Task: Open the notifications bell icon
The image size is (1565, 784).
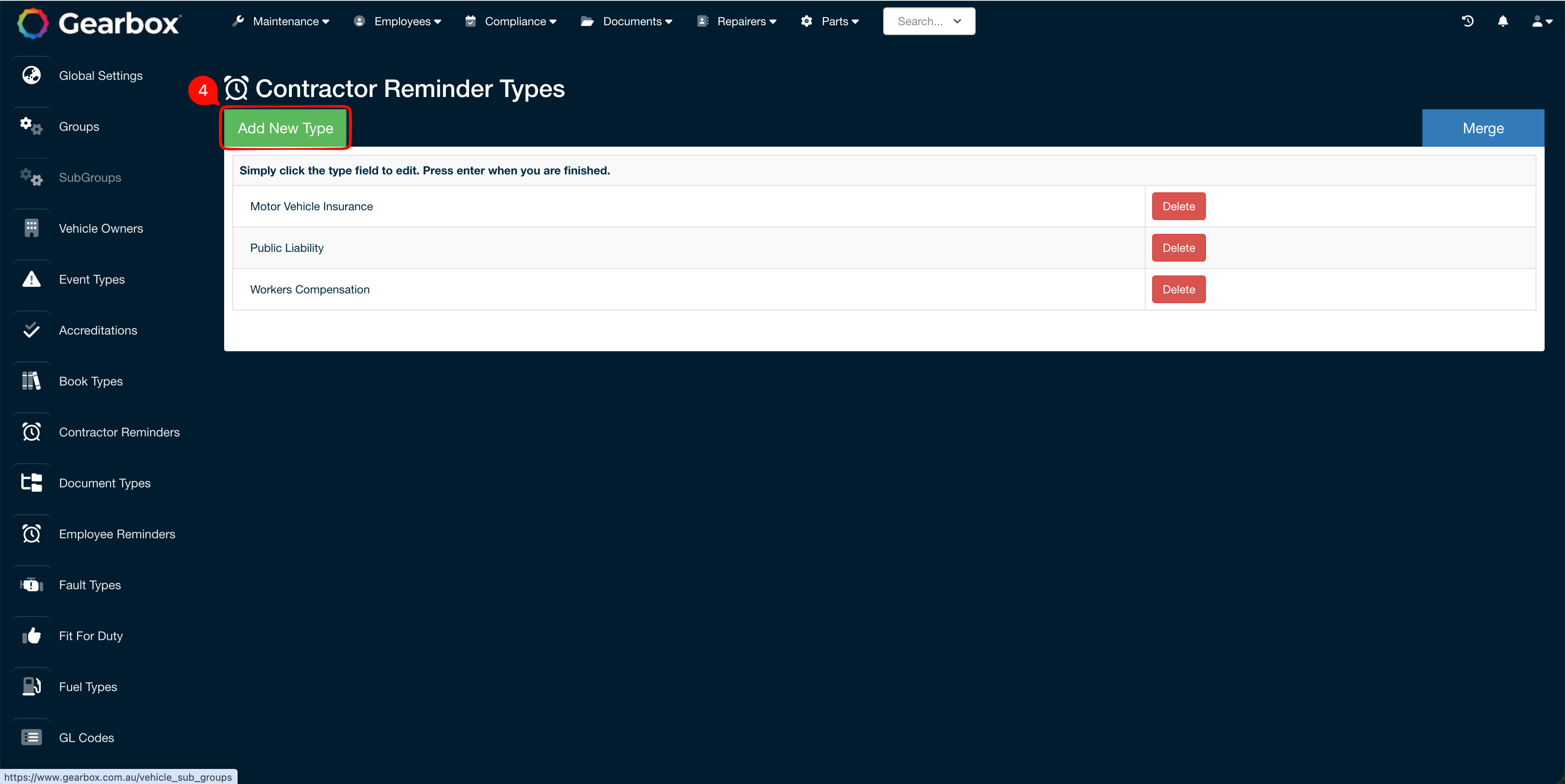Action: point(1503,21)
